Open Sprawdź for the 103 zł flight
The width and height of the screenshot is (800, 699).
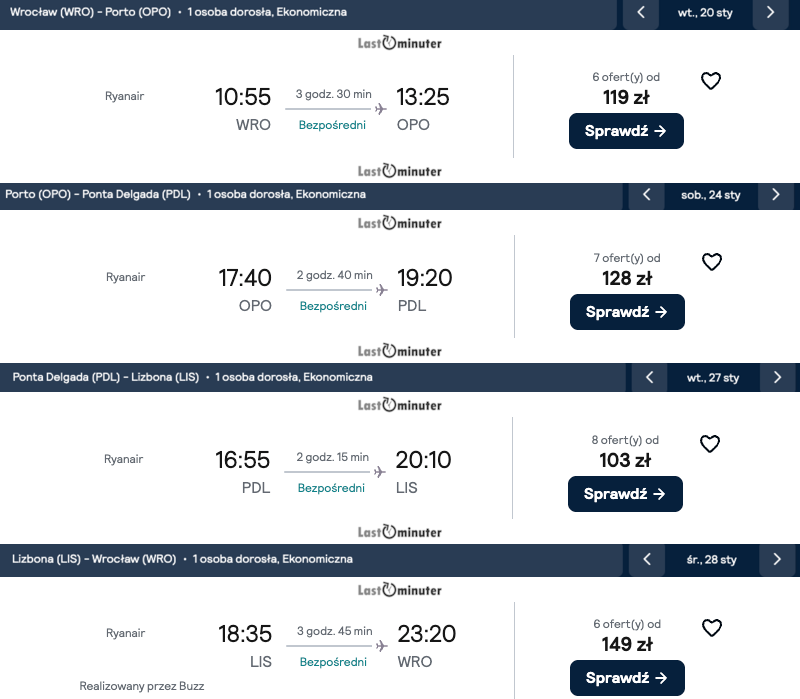coord(625,494)
